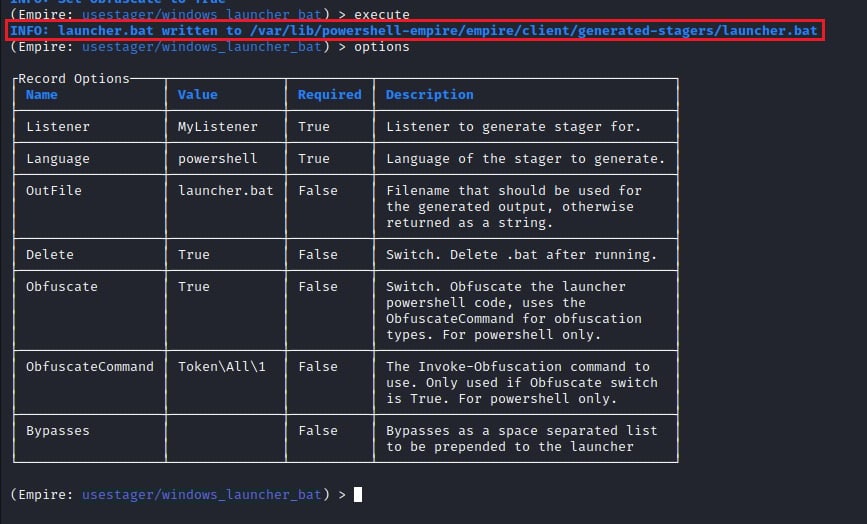Click the Value column header
Screen dimensions: 867x524
click(x=197, y=95)
